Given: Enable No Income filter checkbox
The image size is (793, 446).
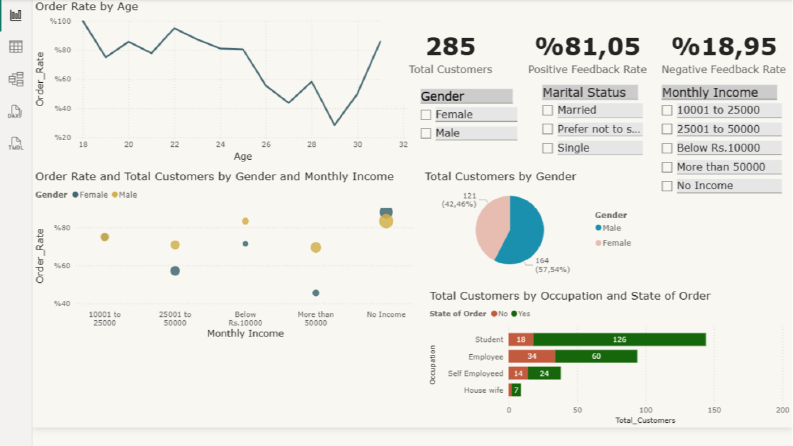Looking at the screenshot, I should [667, 186].
